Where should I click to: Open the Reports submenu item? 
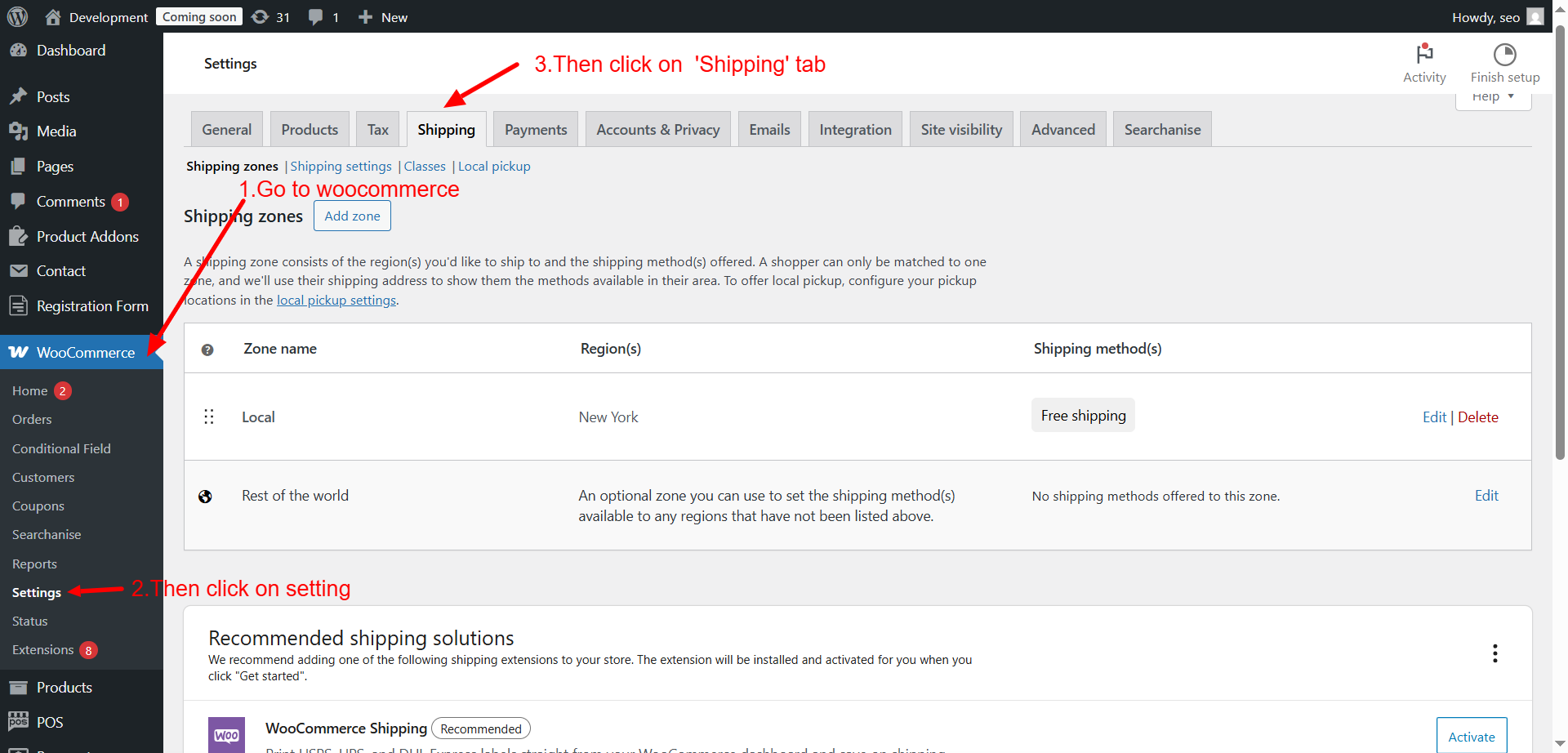tap(34, 564)
